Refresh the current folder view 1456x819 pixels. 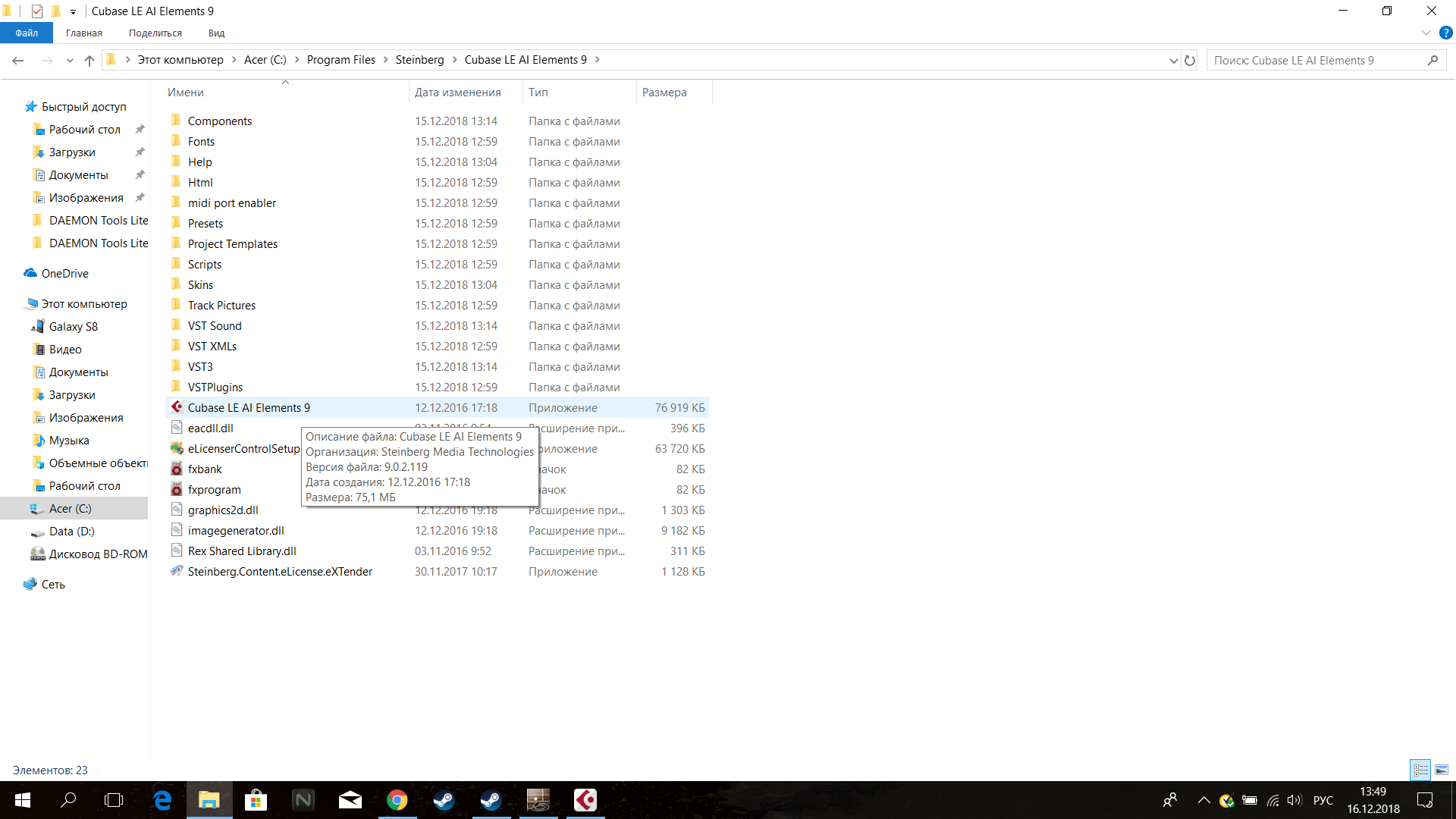(1190, 60)
